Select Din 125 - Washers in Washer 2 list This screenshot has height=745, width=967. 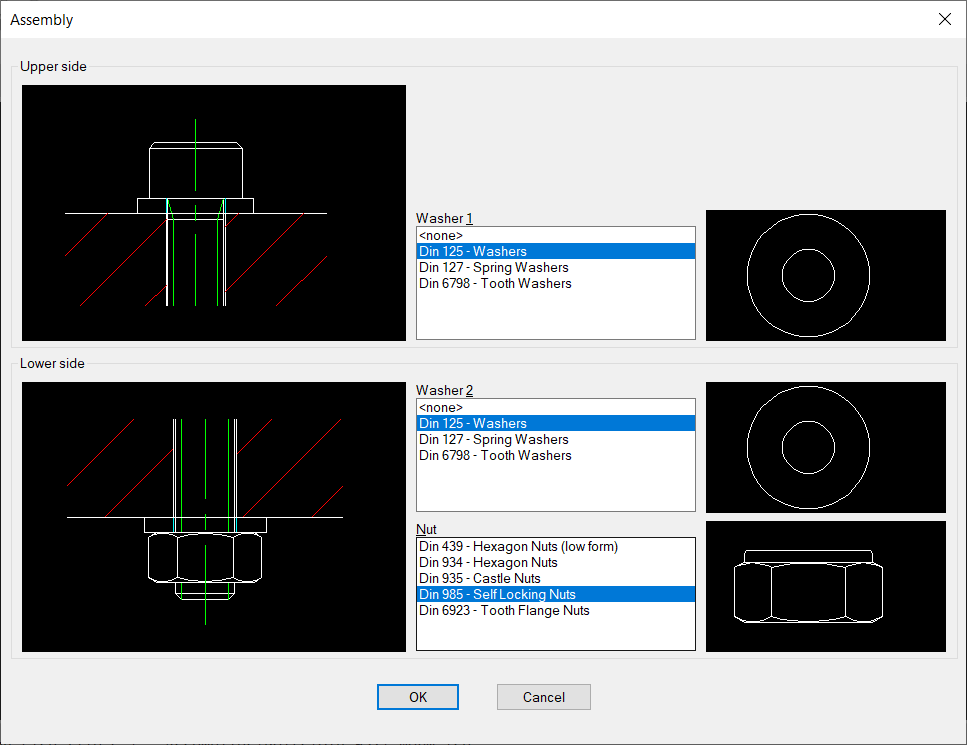click(x=556, y=424)
